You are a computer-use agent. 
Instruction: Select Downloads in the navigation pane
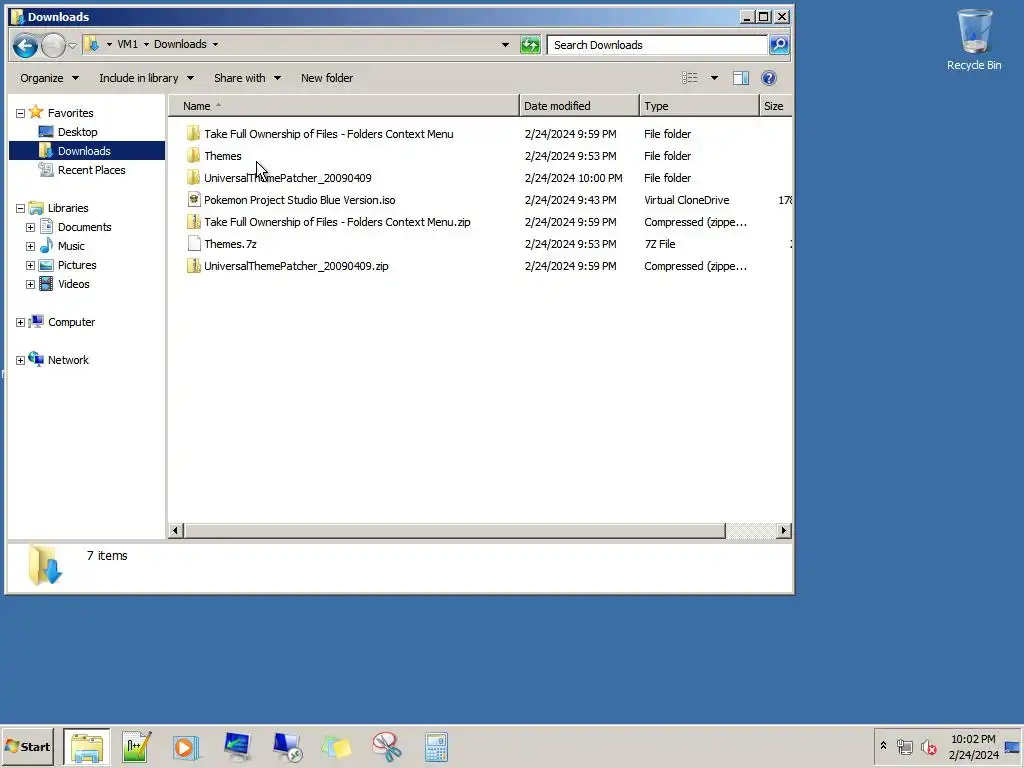84,151
